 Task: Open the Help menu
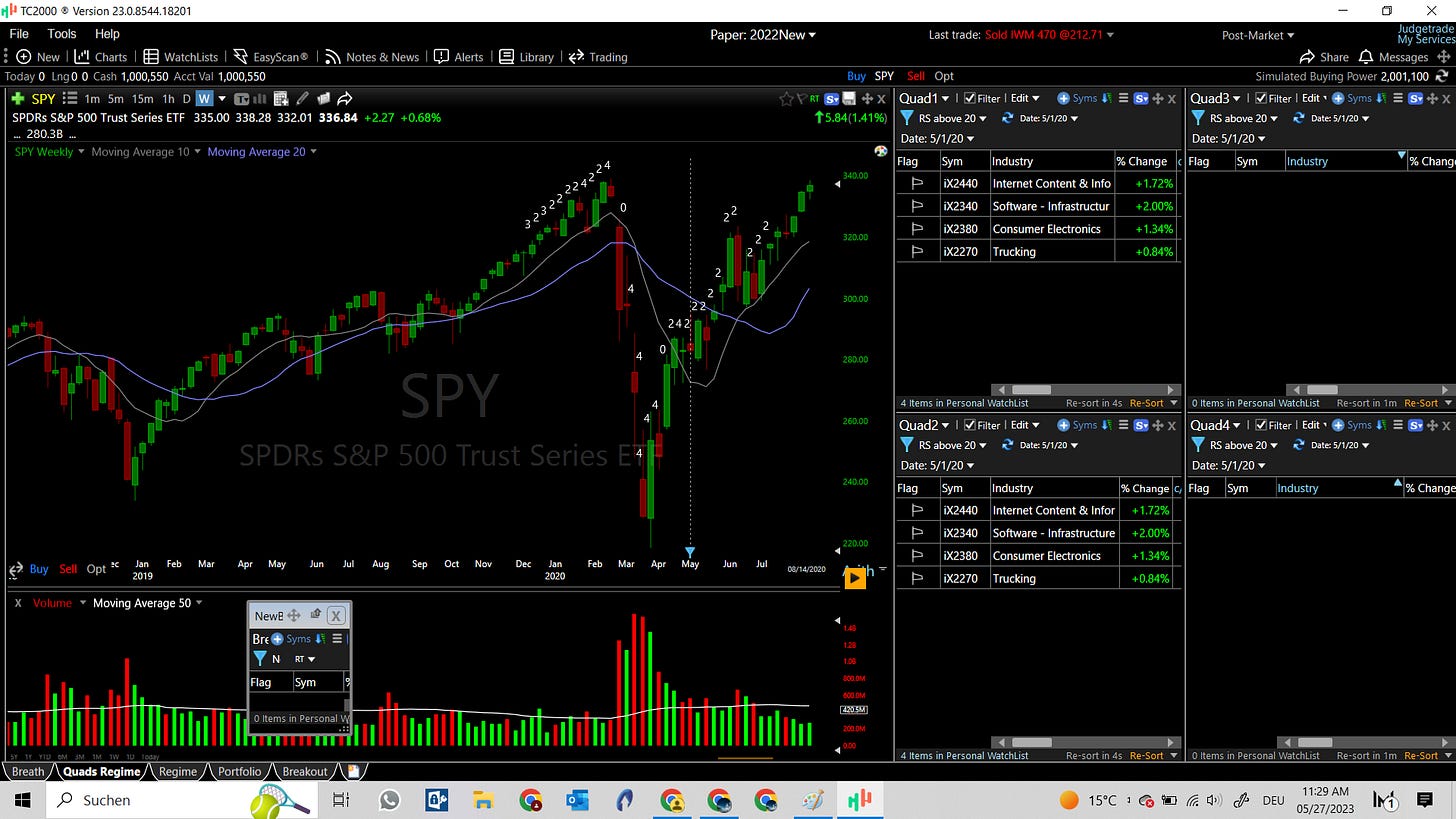[x=107, y=34]
